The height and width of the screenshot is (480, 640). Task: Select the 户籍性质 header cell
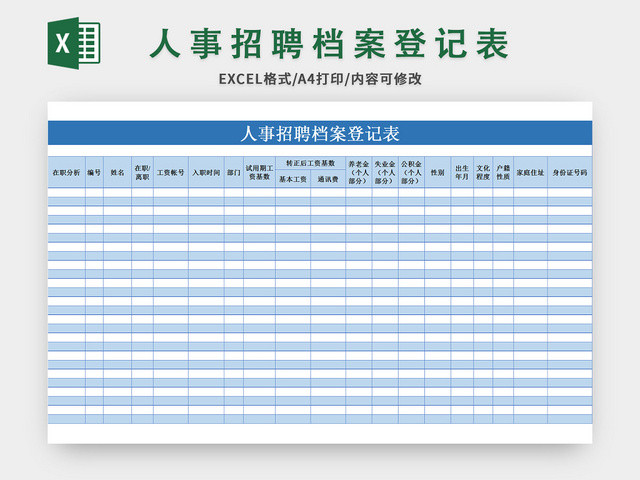(x=503, y=172)
